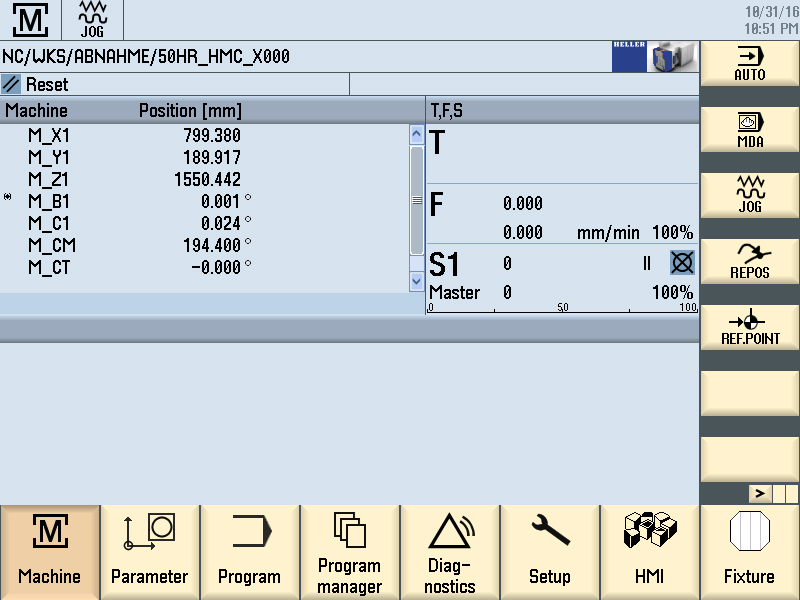The image size is (800, 600).
Task: Open the Program operating area
Action: pos(250,552)
